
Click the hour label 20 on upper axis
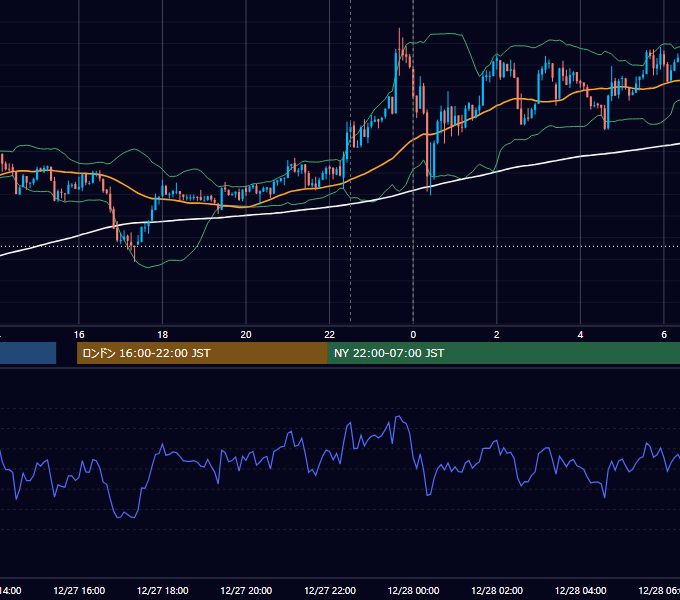(x=246, y=335)
